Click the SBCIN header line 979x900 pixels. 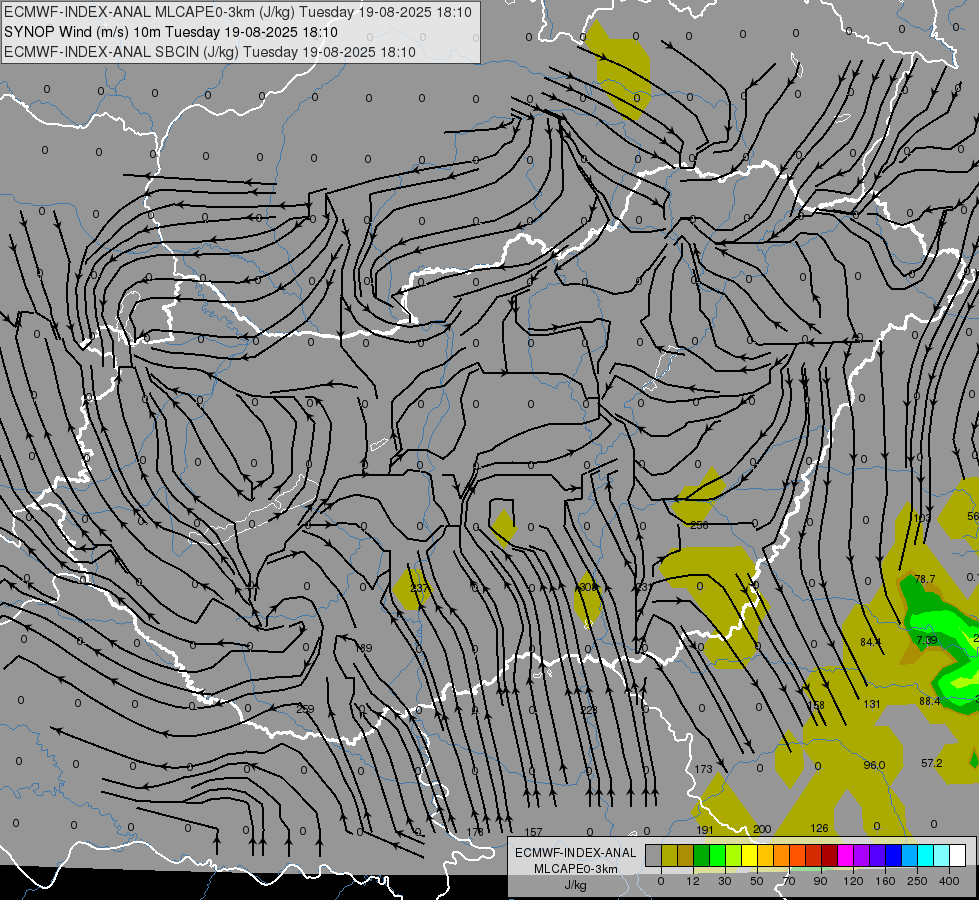[210, 52]
